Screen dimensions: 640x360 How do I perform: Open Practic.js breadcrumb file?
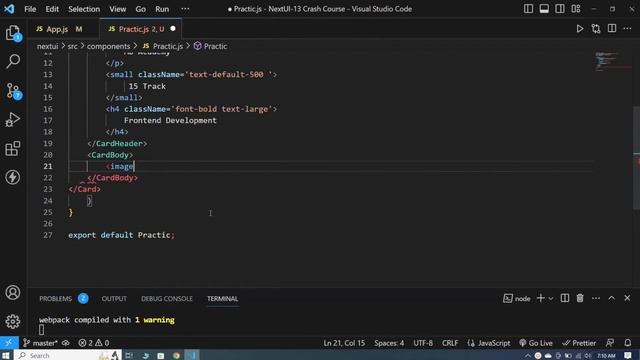coord(163,46)
